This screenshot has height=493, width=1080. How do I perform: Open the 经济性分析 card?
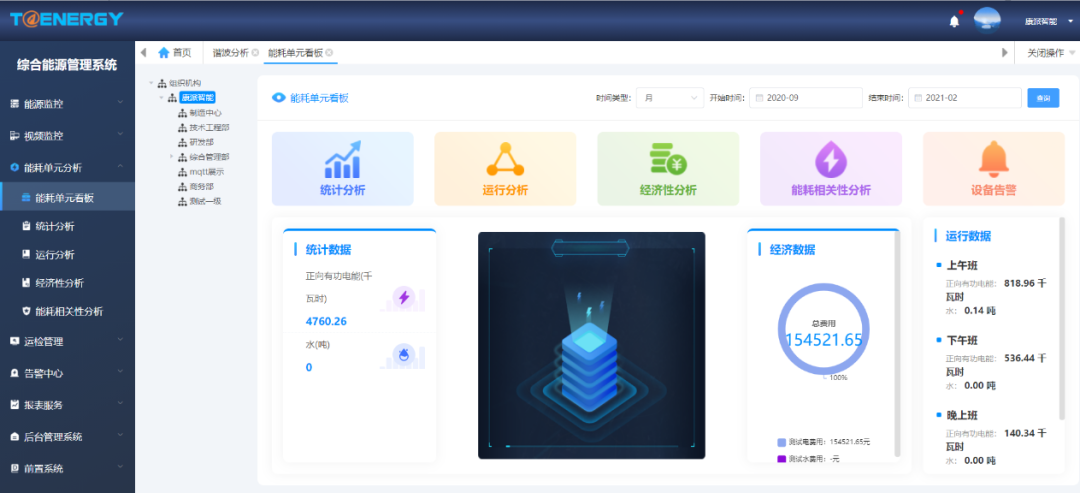click(668, 169)
